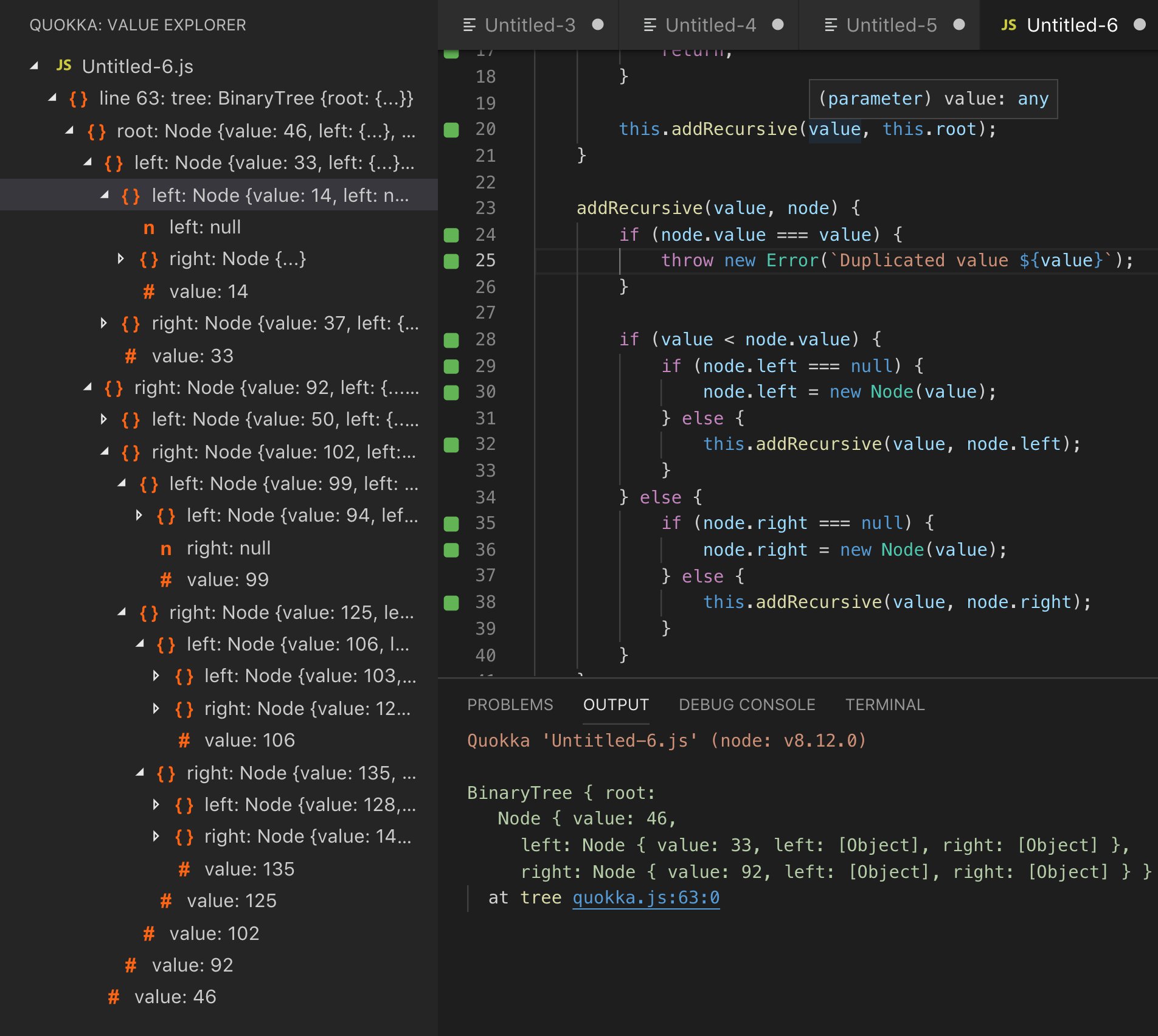Click the null 'n' icon beside left: null

[149, 228]
